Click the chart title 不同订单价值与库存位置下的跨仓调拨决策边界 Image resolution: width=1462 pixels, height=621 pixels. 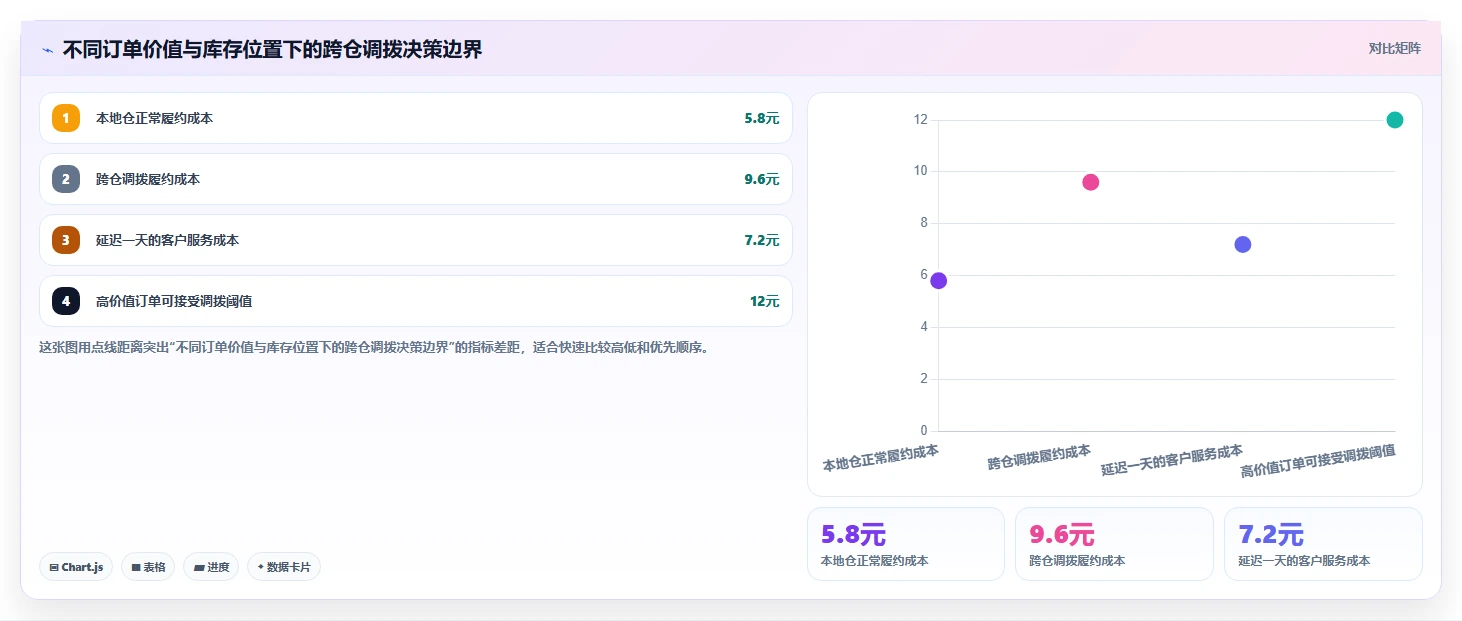pyautogui.click(x=272, y=49)
